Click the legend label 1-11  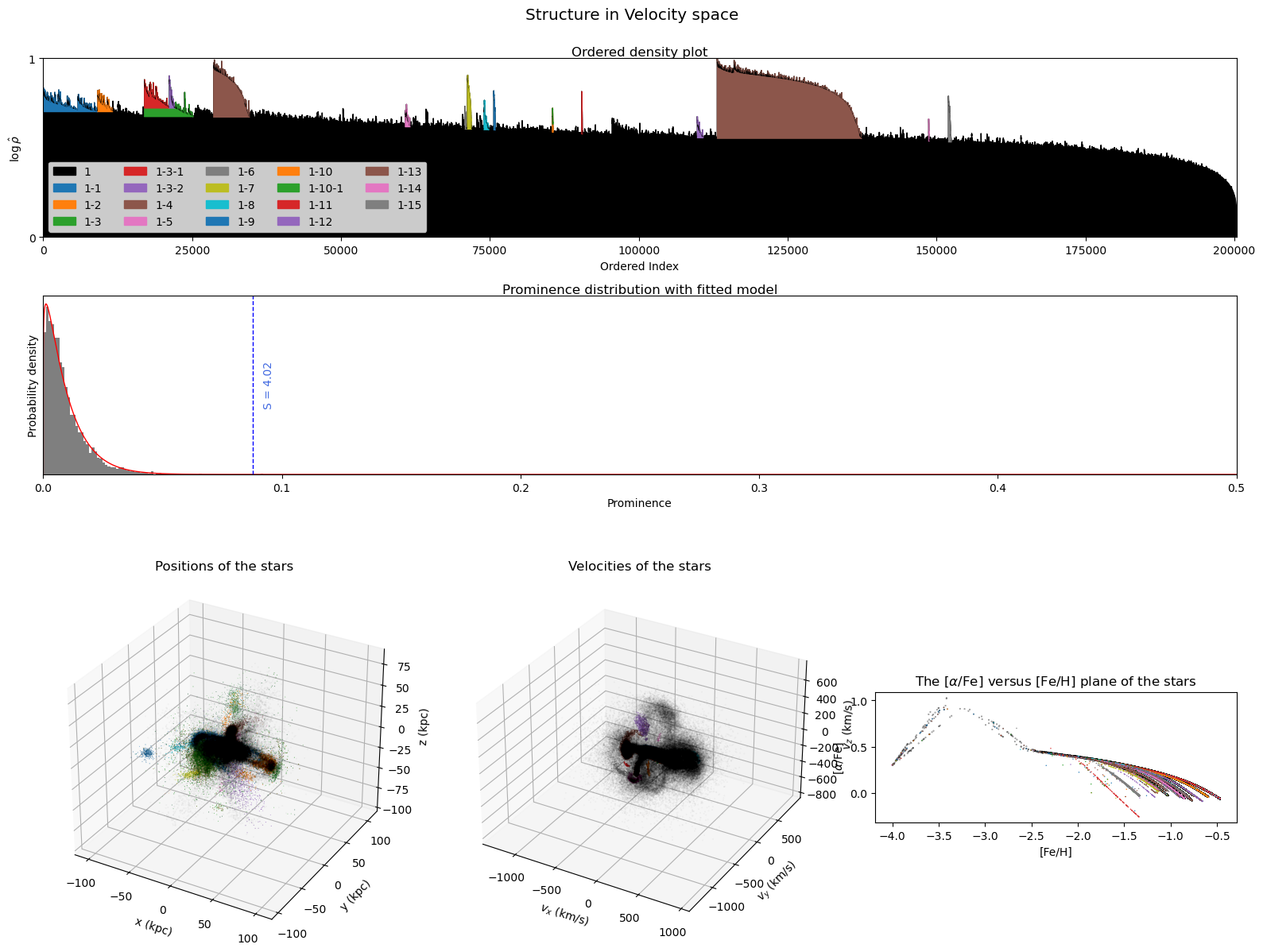coord(320,205)
